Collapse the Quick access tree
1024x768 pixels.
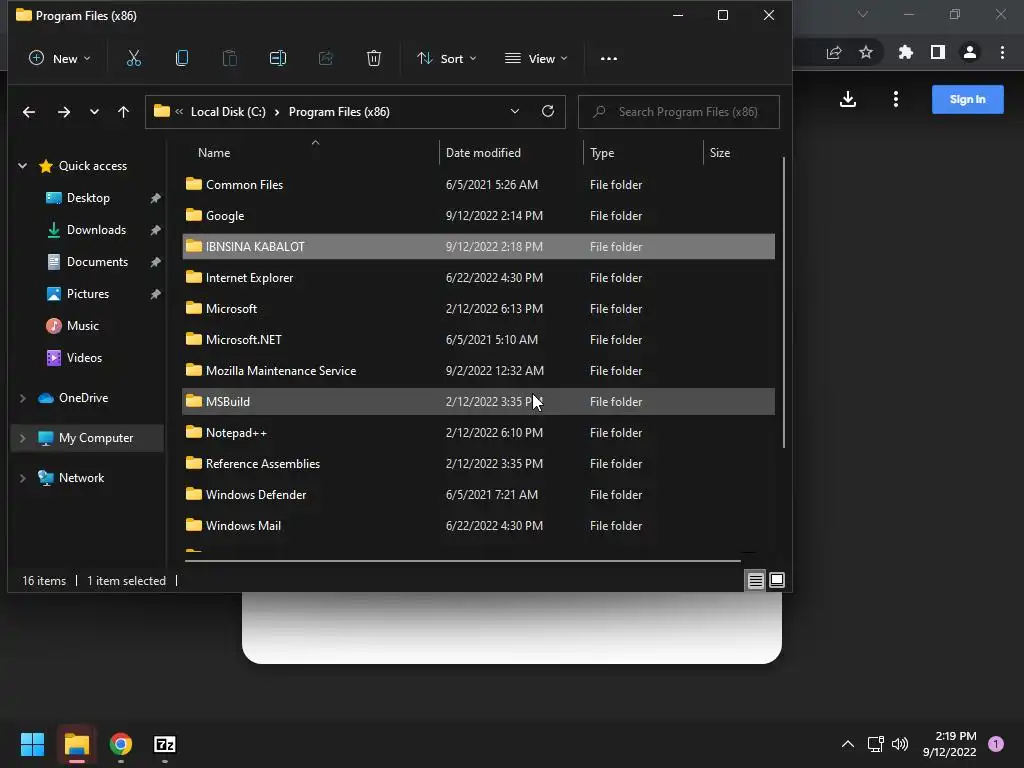pos(22,166)
